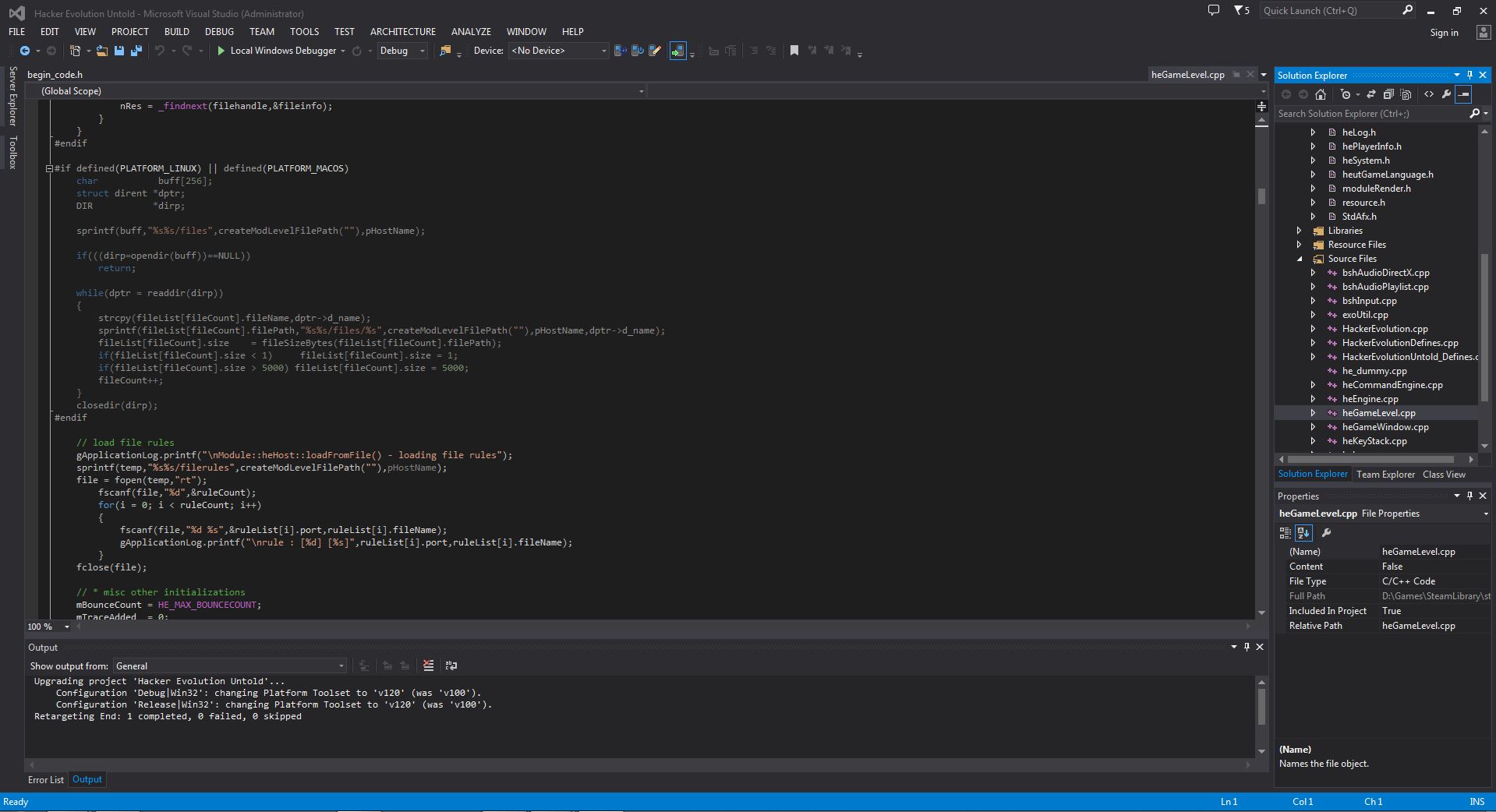Pin the Properties panel with the pushpin

(x=1469, y=496)
